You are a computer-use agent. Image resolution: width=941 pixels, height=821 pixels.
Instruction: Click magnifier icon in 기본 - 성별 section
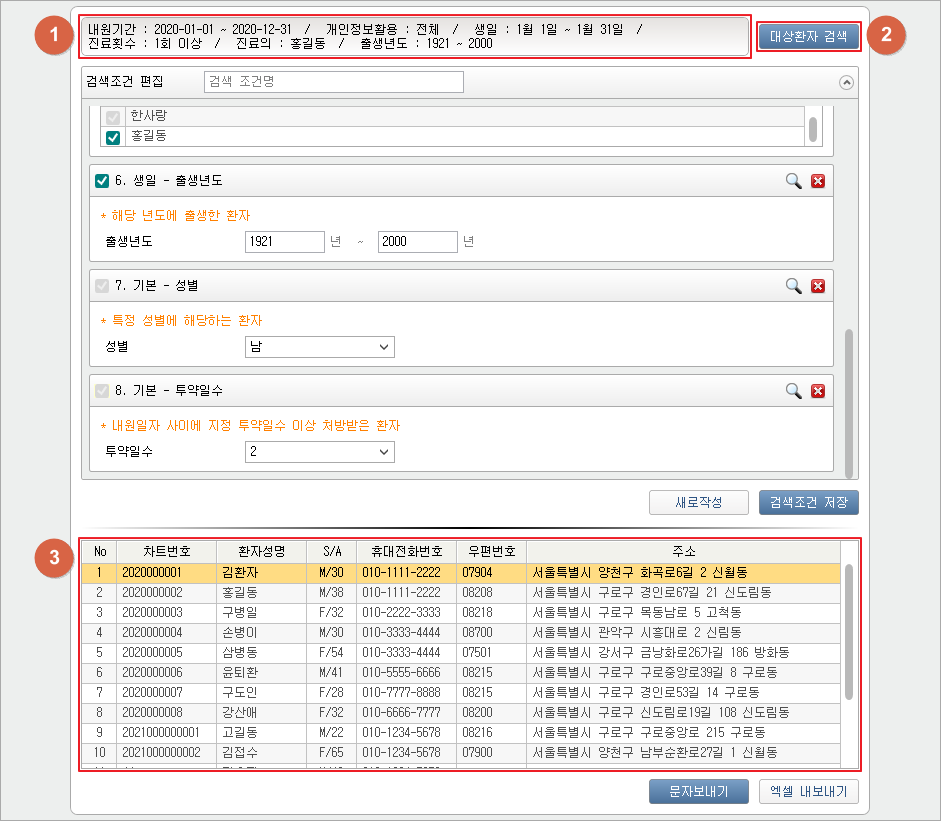[793, 286]
